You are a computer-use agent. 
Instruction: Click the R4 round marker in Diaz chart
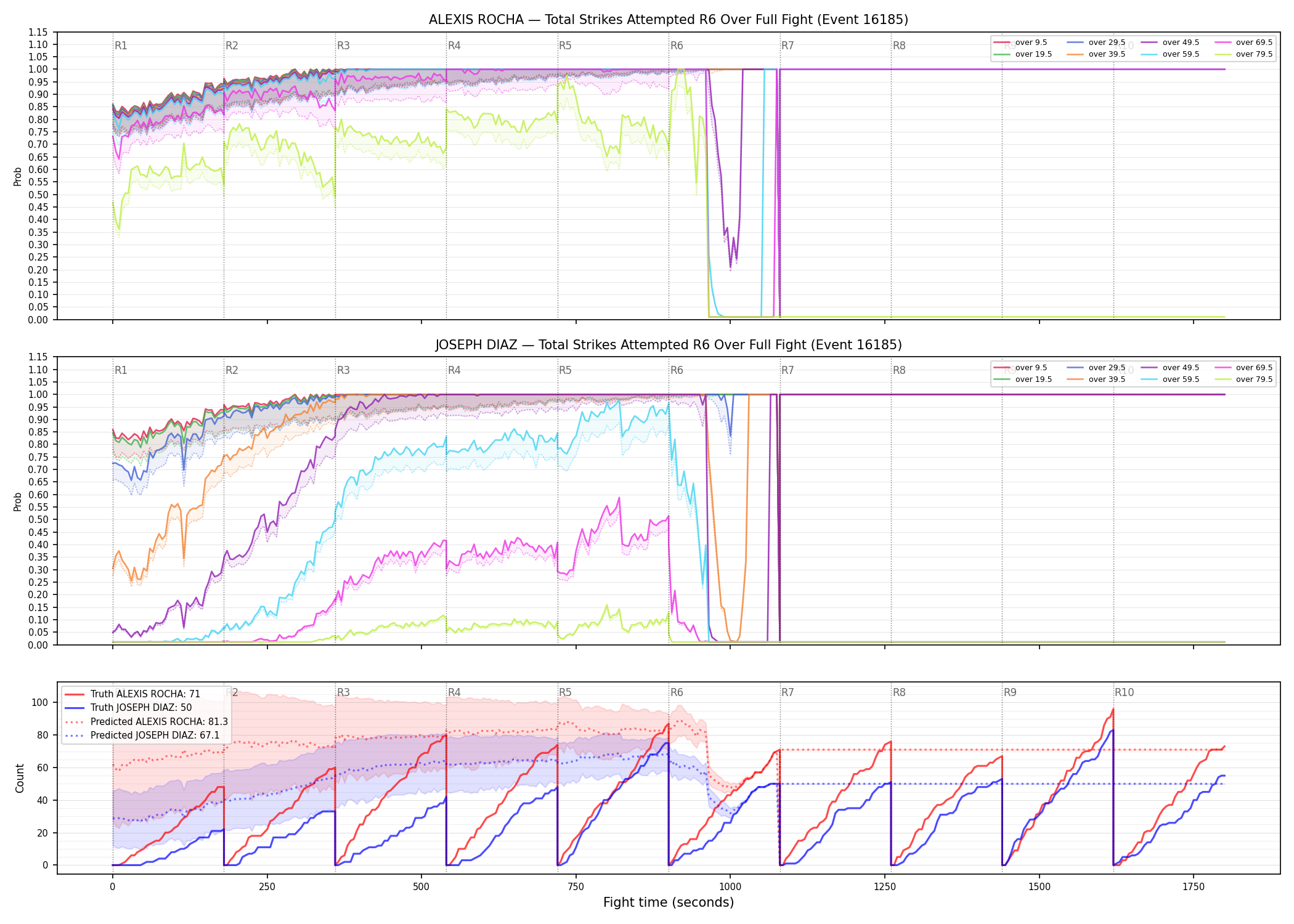click(454, 370)
